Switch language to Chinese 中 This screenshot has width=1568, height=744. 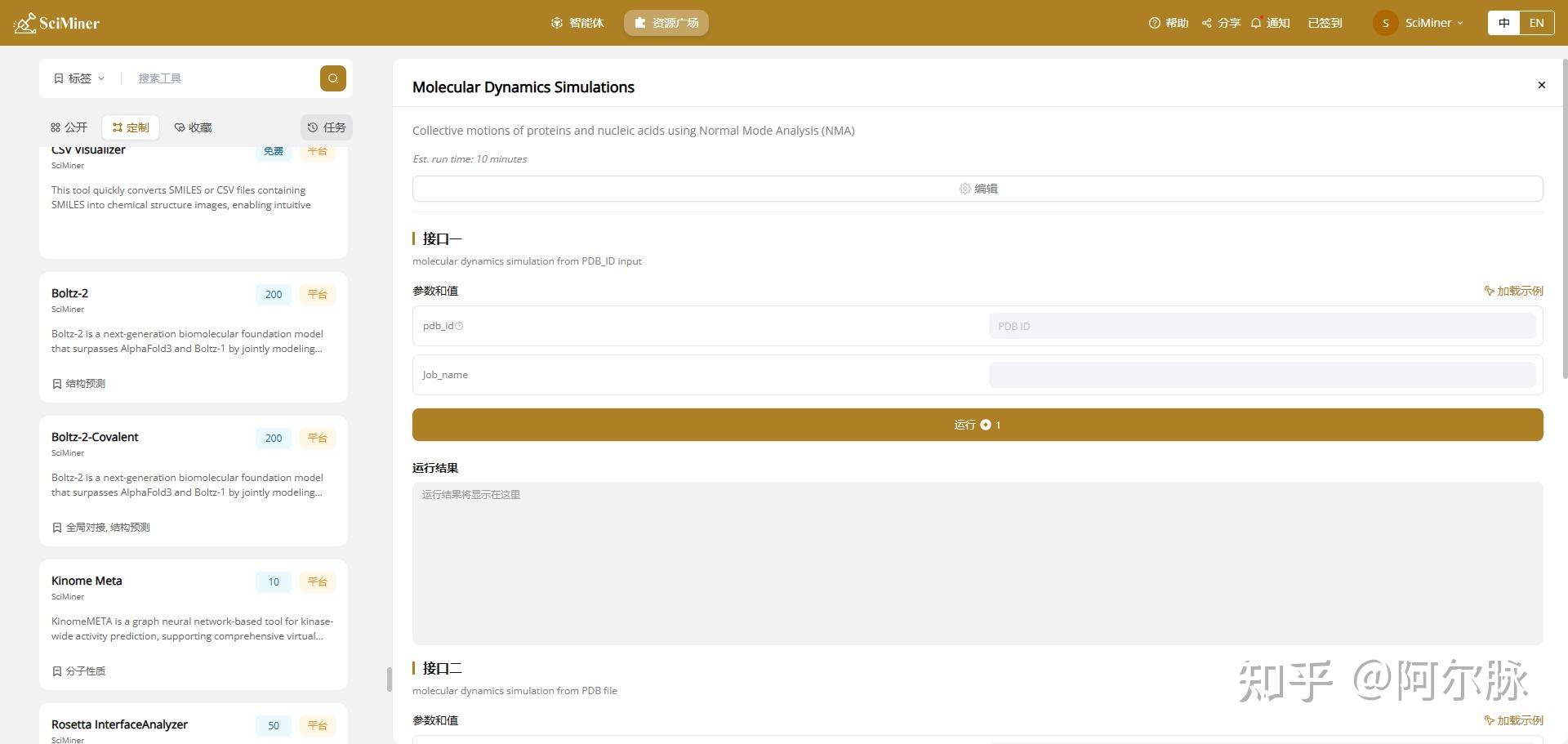click(x=1503, y=23)
